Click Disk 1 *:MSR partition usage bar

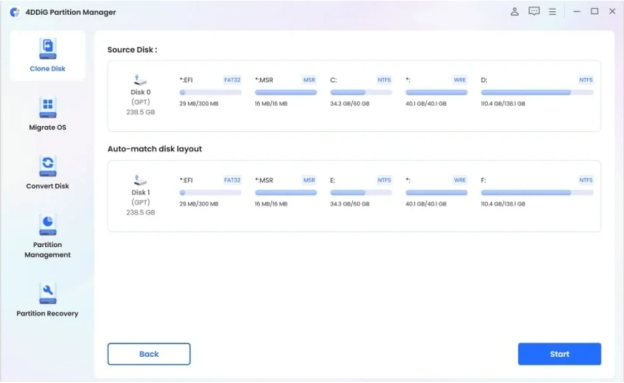point(286,193)
